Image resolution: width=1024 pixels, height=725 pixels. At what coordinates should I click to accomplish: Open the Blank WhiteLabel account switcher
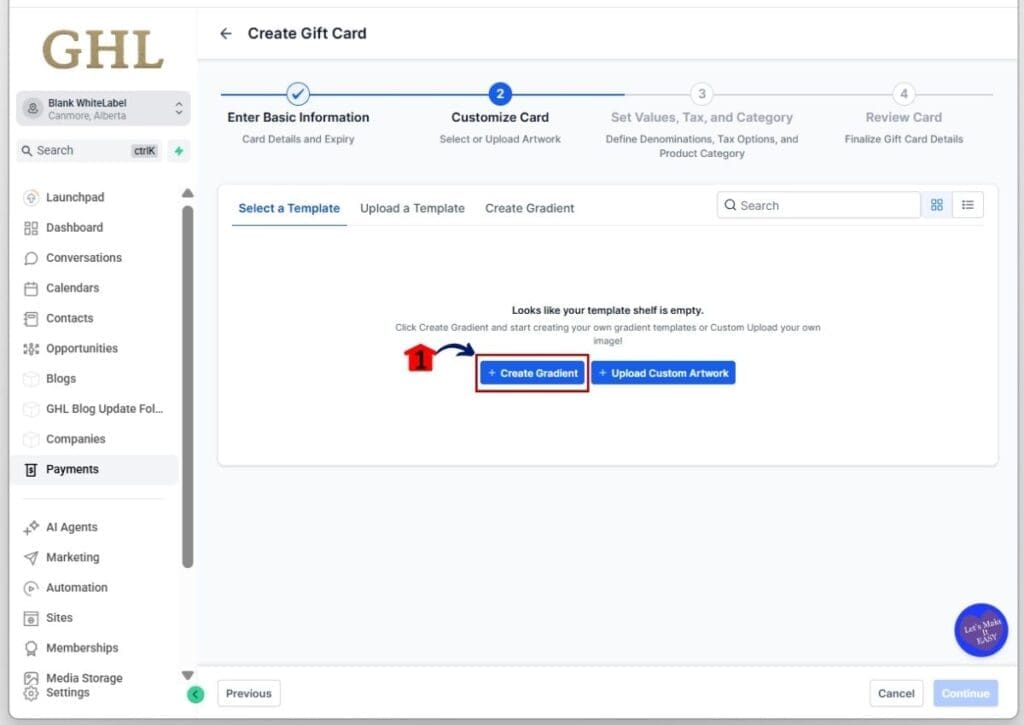[103, 109]
